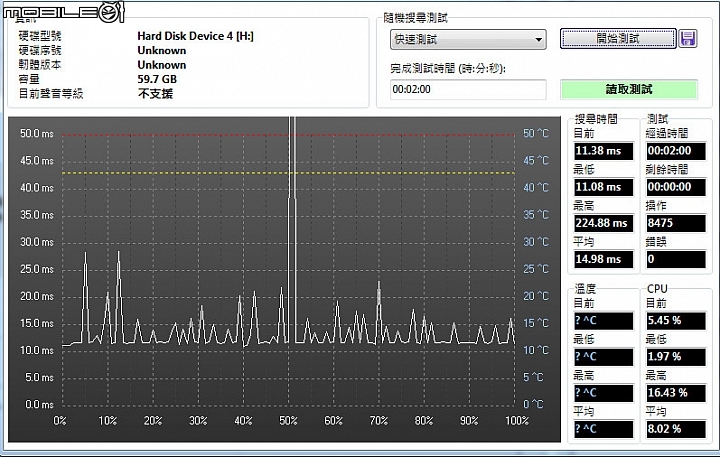The width and height of the screenshot is (720, 457).
Task: Click the 不支援 acoustic level value
Action: point(155,94)
